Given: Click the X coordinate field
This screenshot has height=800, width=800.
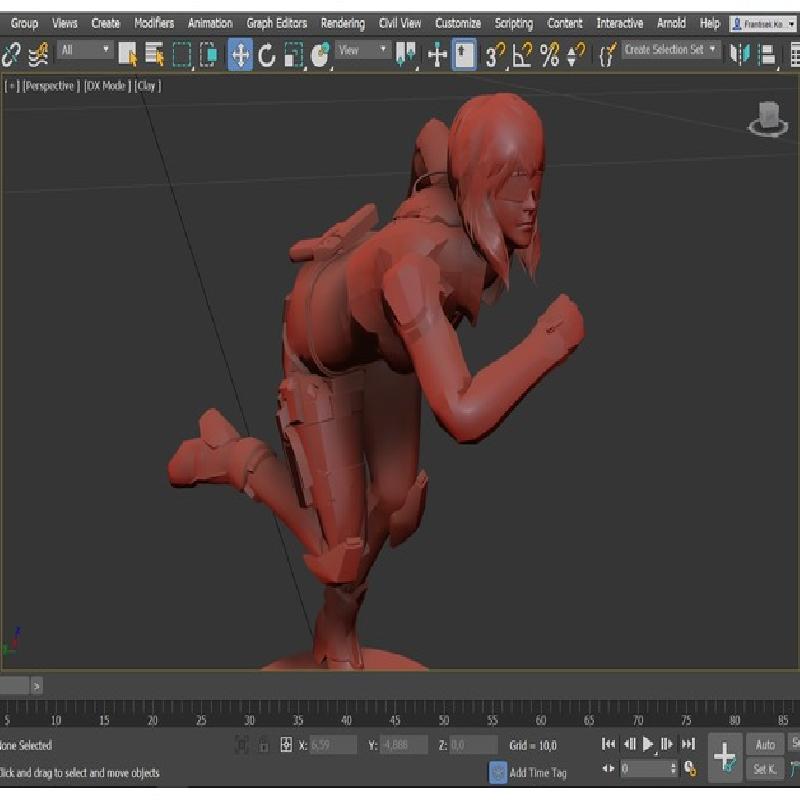Looking at the screenshot, I should (333, 745).
